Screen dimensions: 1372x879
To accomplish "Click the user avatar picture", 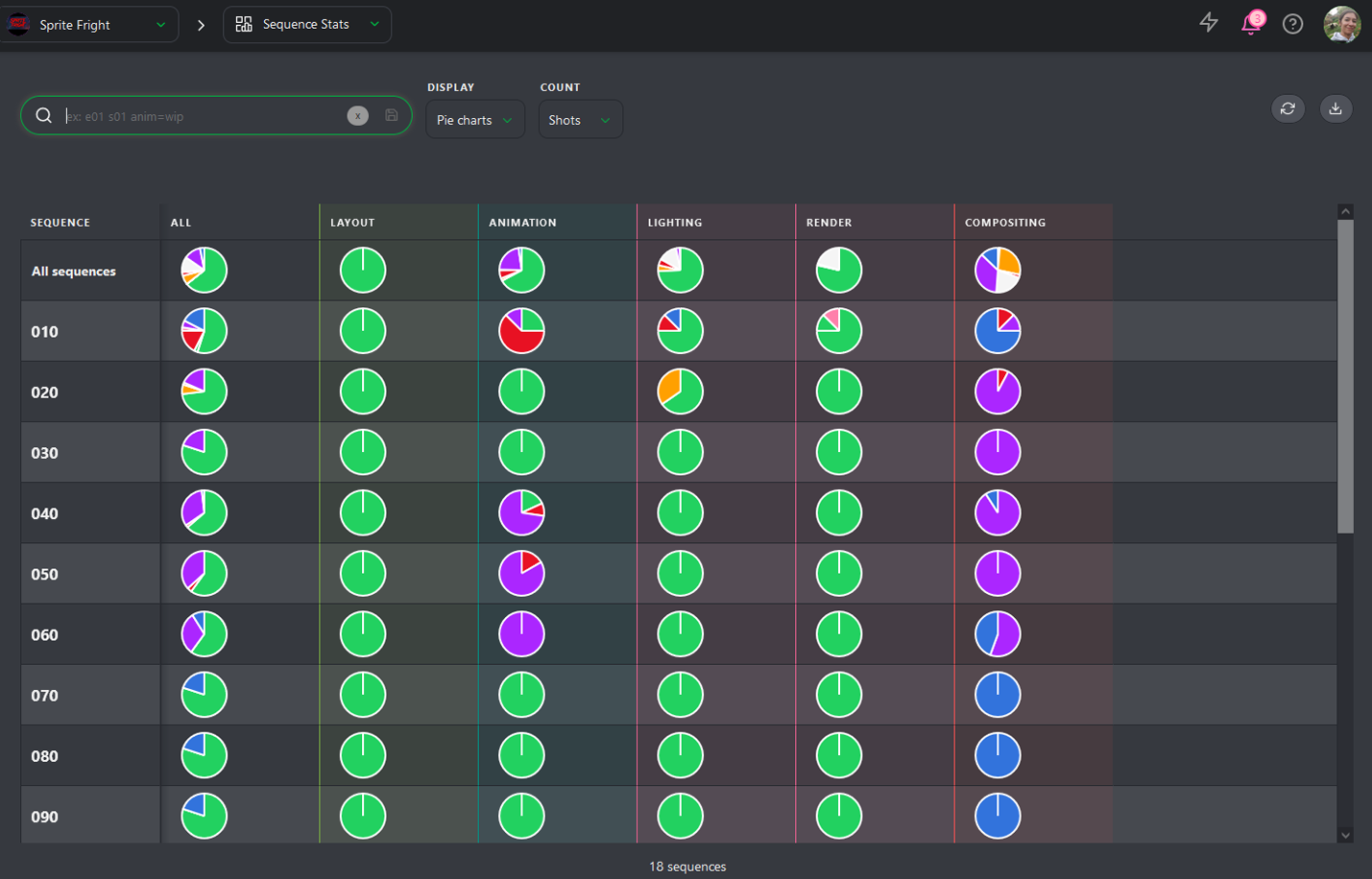I will point(1342,24).
